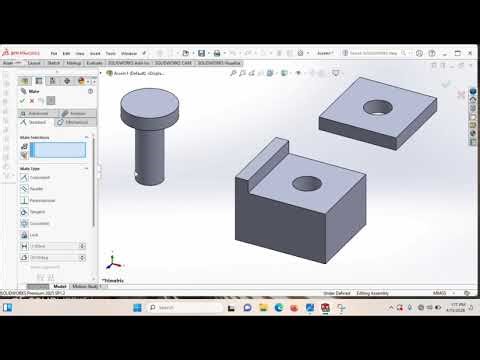Switch to the FeatureManager design tree tab
Image resolution: width=480 pixels, height=360 pixels.
pyautogui.click(x=25, y=81)
